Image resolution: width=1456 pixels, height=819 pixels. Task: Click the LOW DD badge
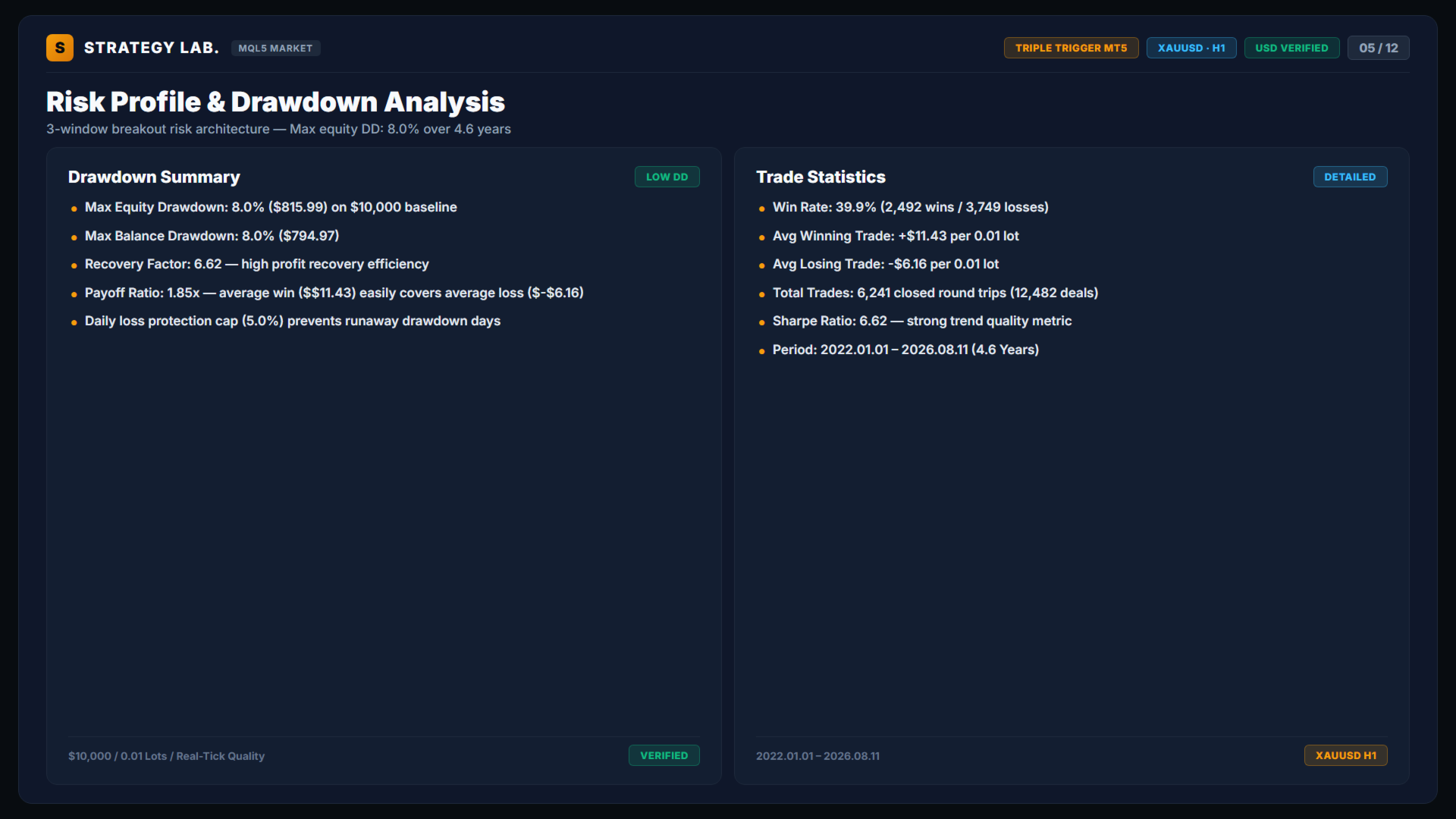pyautogui.click(x=667, y=177)
